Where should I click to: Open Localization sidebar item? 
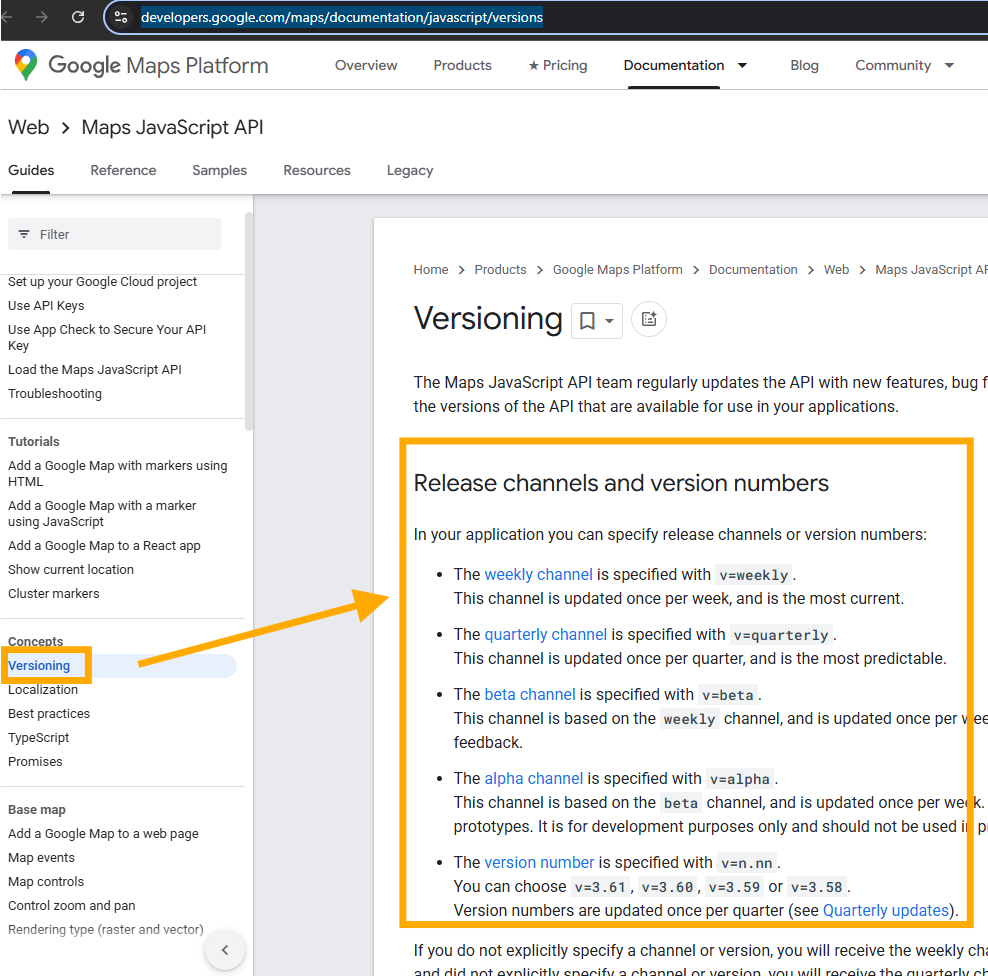(43, 690)
